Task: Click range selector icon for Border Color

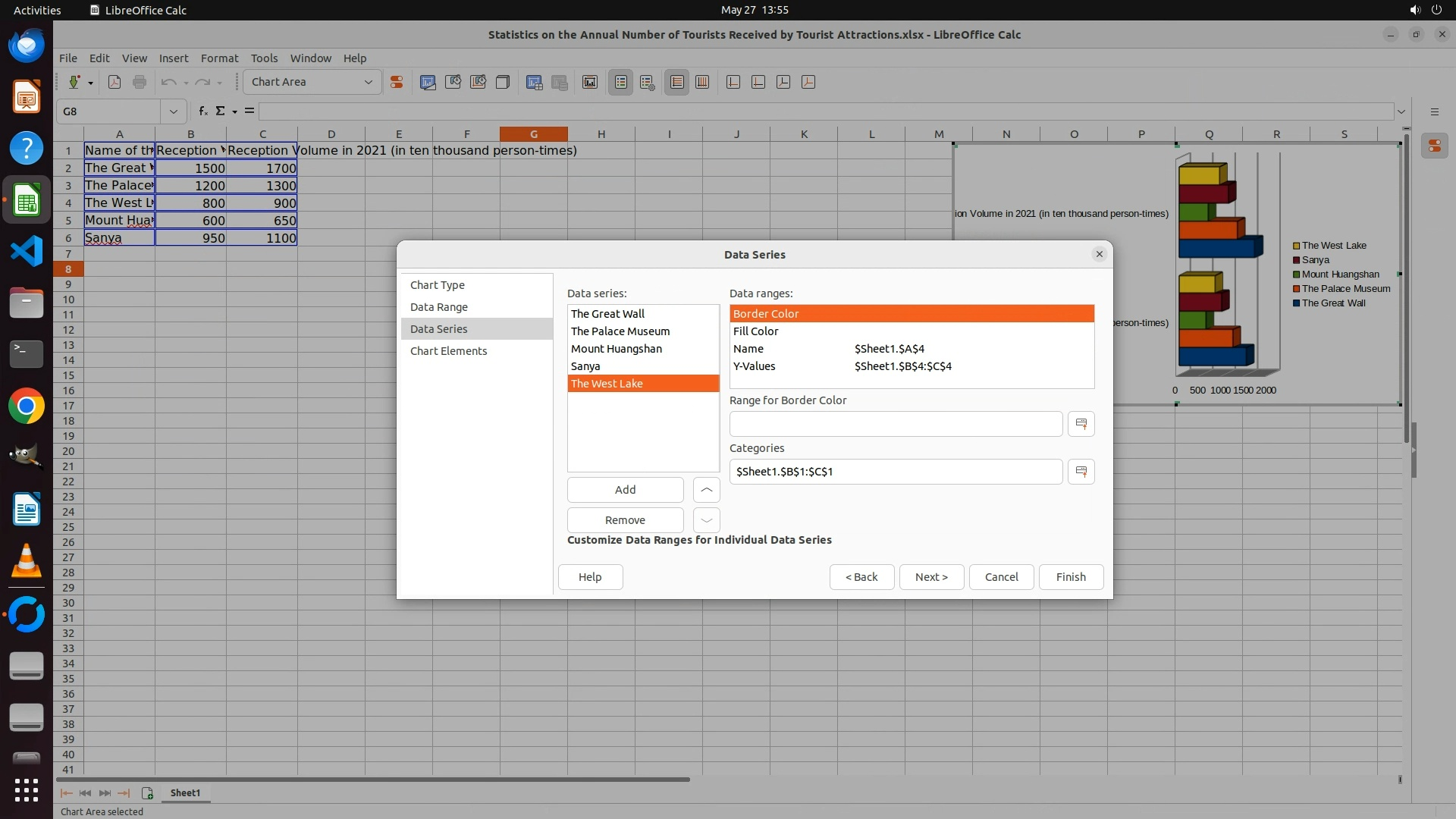Action: pyautogui.click(x=1081, y=424)
